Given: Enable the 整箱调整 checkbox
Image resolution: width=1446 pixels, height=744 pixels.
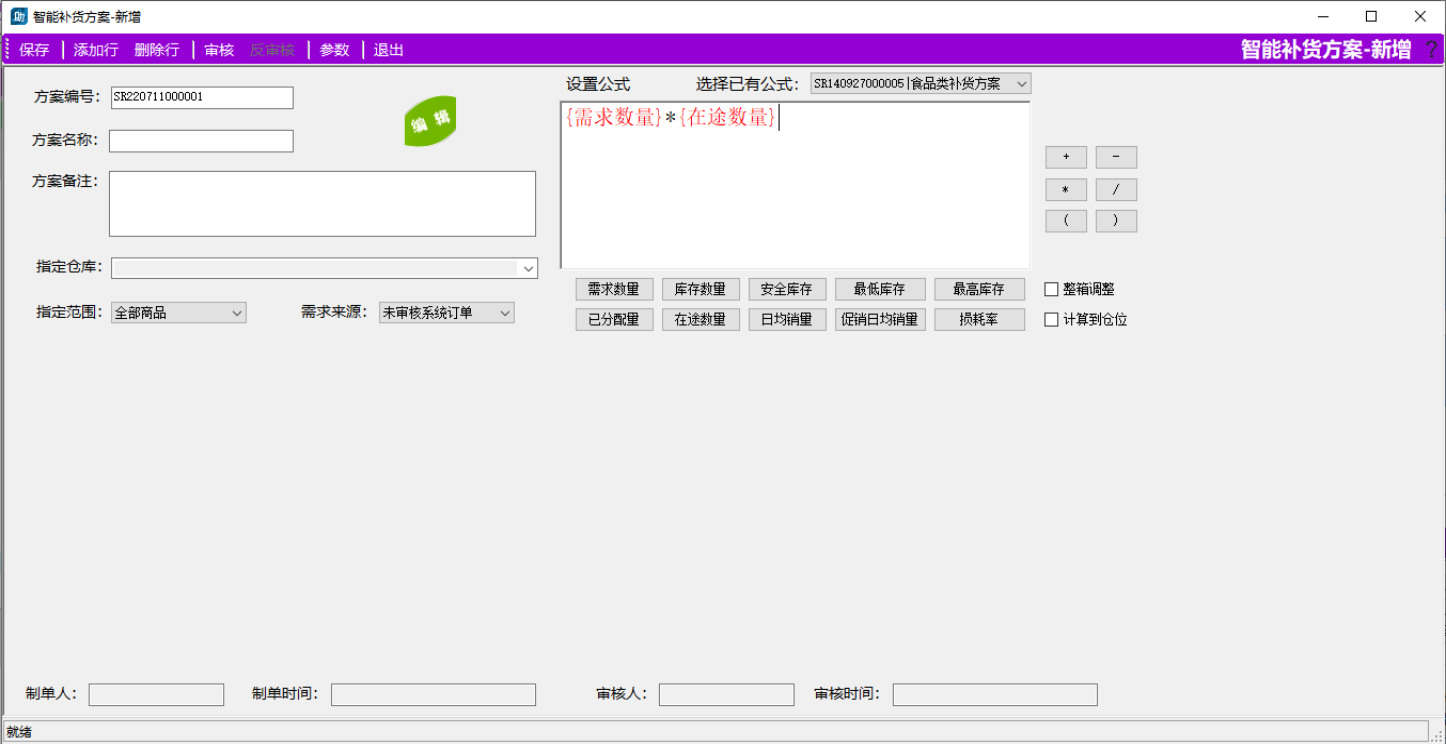Looking at the screenshot, I should pyautogui.click(x=1051, y=289).
